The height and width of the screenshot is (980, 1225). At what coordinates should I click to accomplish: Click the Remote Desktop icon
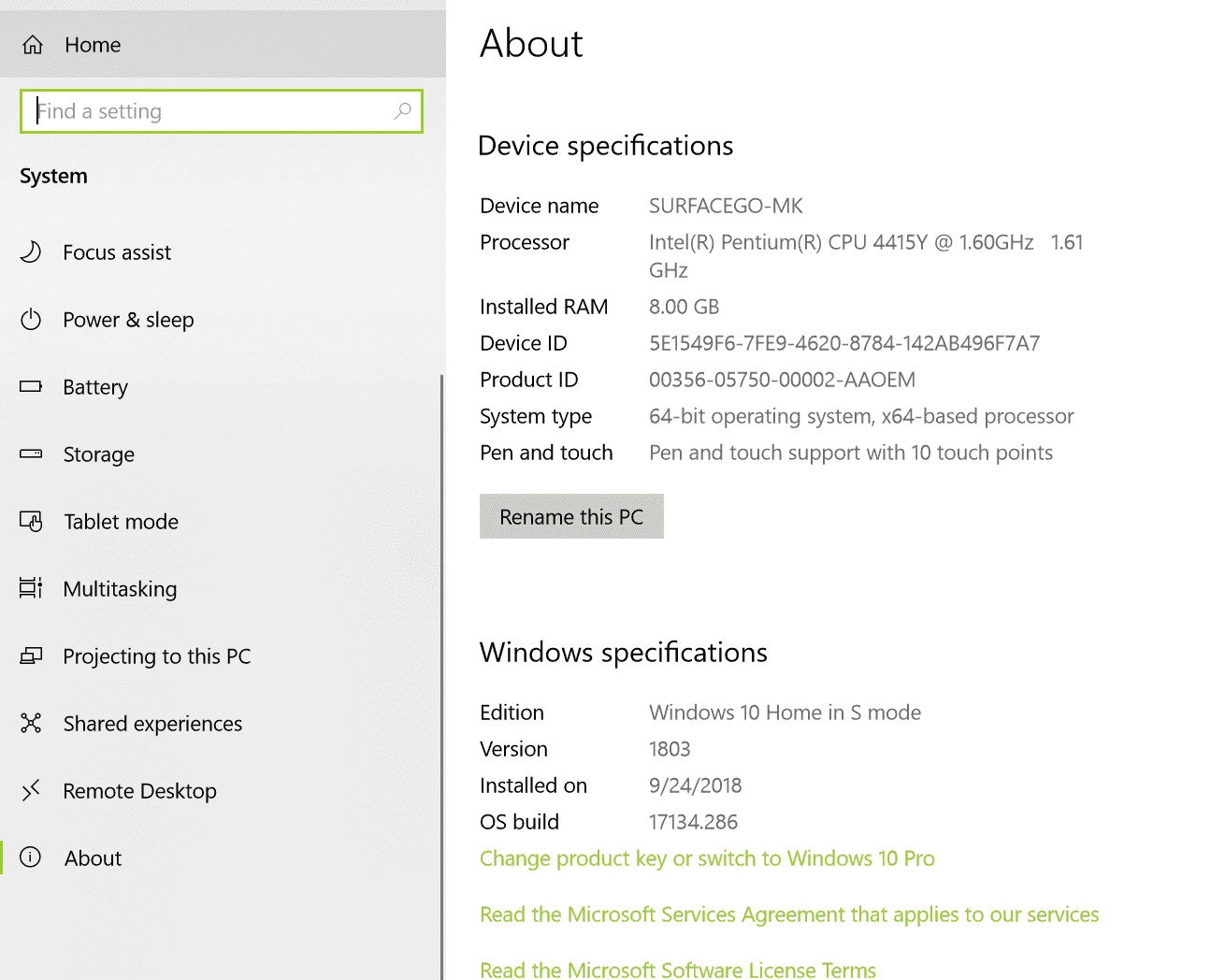[x=31, y=790]
